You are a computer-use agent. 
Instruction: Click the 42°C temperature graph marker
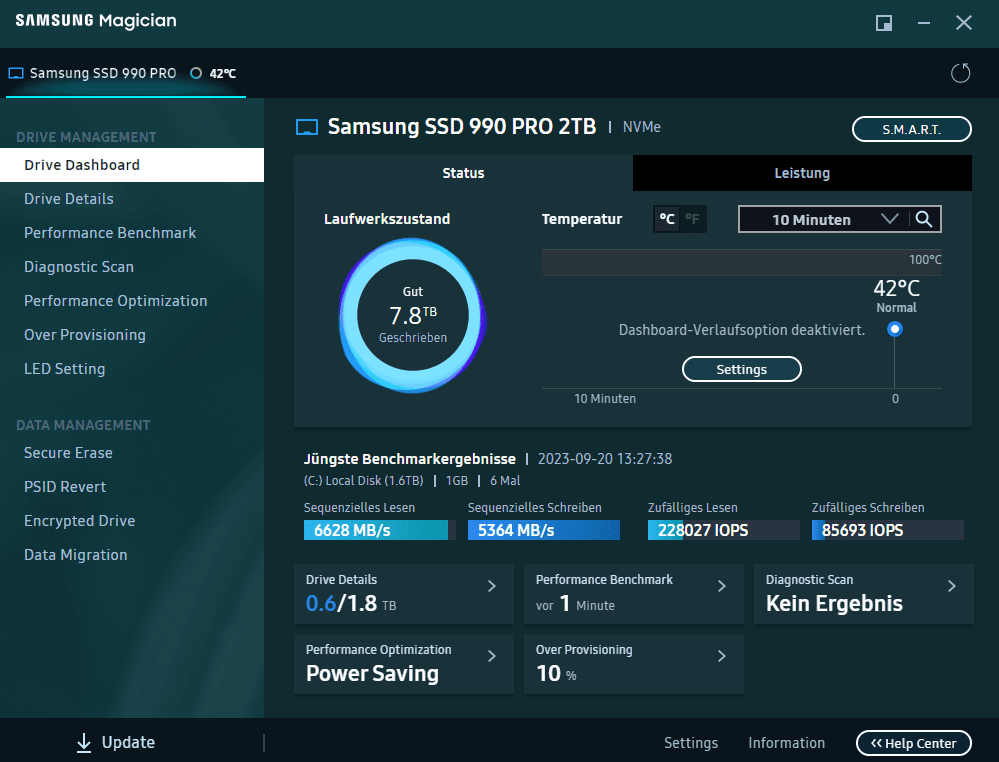(x=895, y=329)
